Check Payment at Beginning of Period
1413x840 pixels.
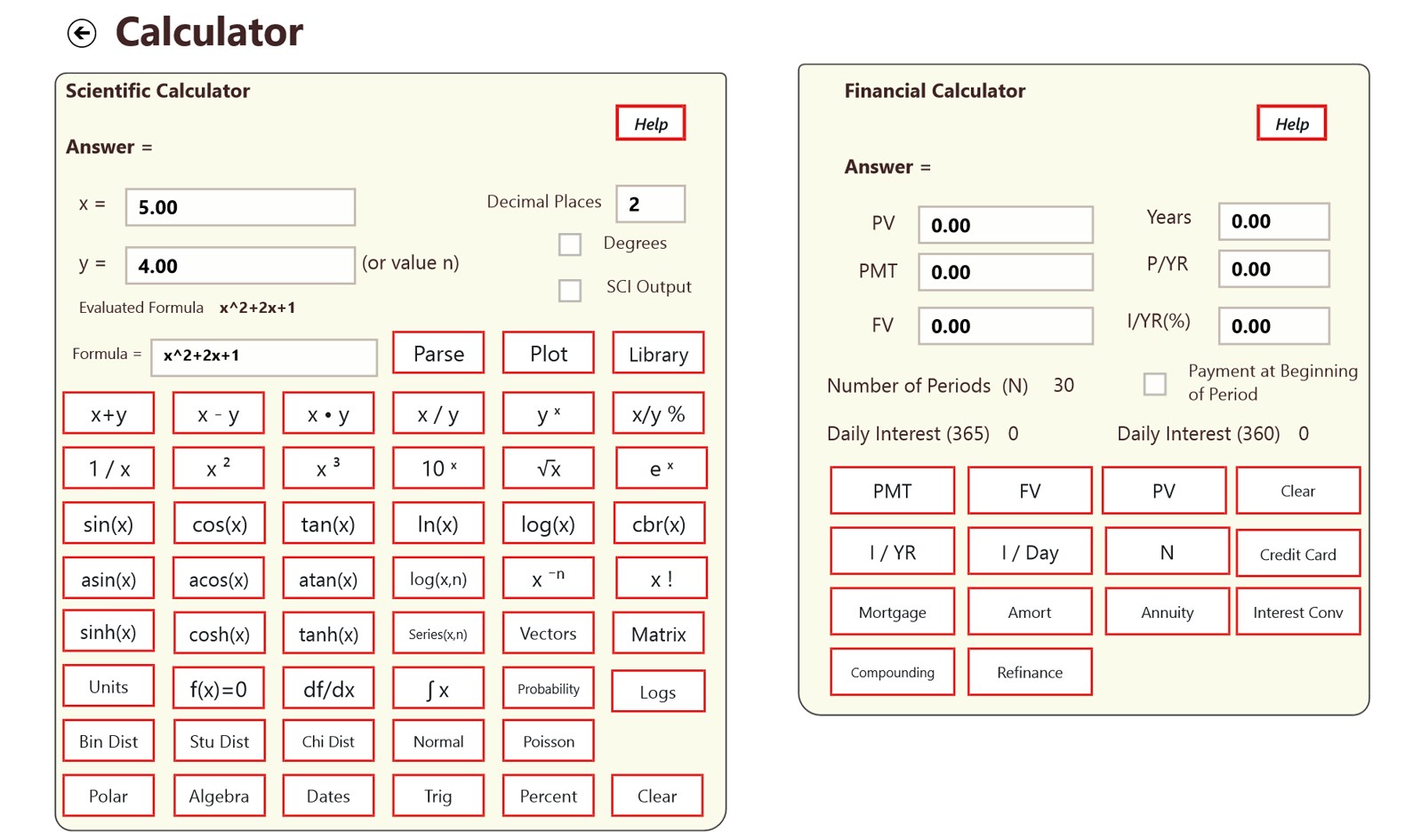click(x=1154, y=384)
